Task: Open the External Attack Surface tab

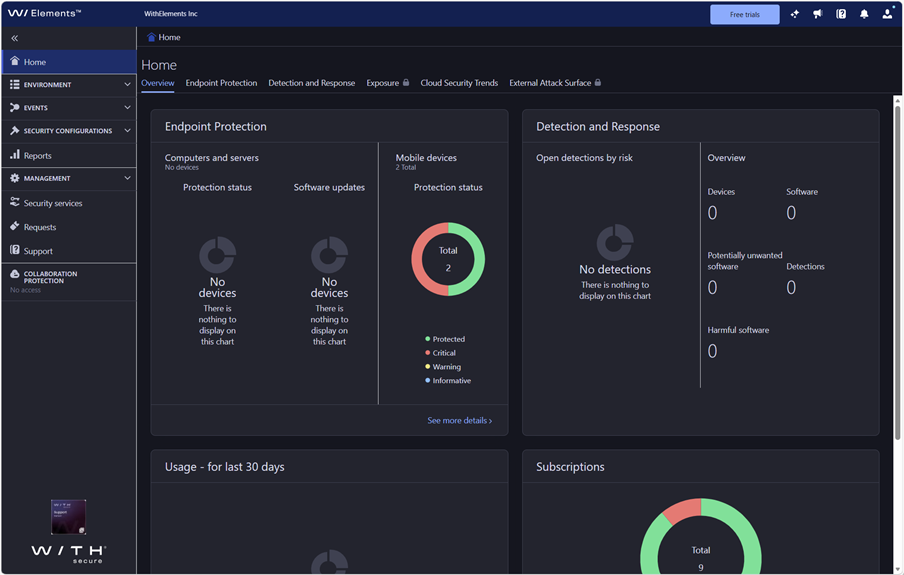Action: 550,83
